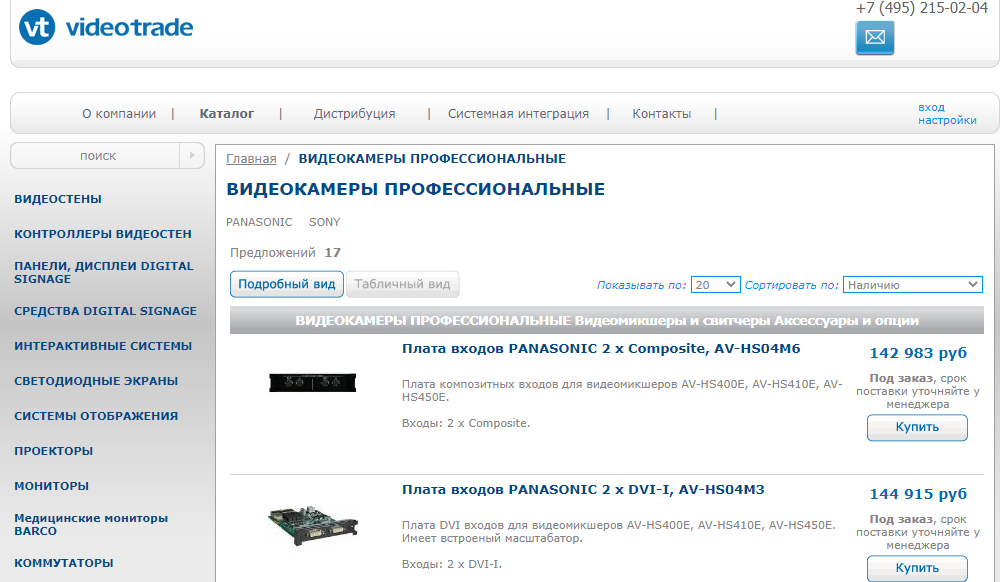Click text Входы: 2 x DVI-I.

pyautogui.click(x=452, y=564)
